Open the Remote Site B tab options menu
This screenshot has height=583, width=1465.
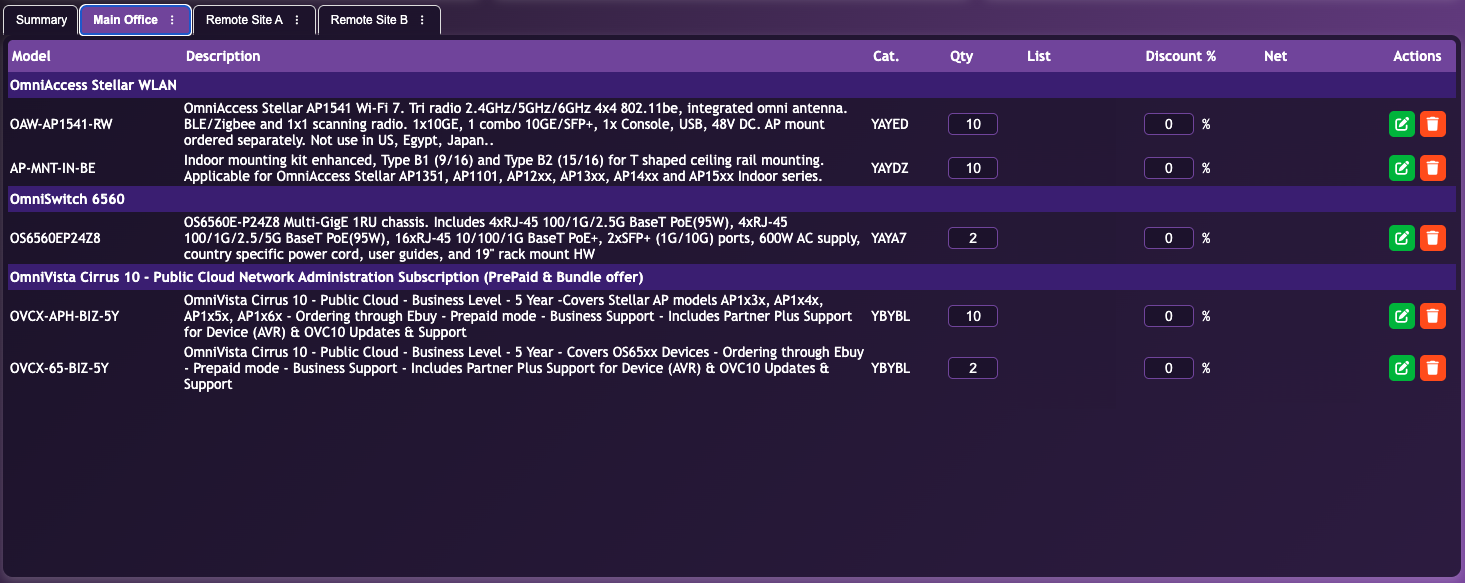[x=422, y=20]
